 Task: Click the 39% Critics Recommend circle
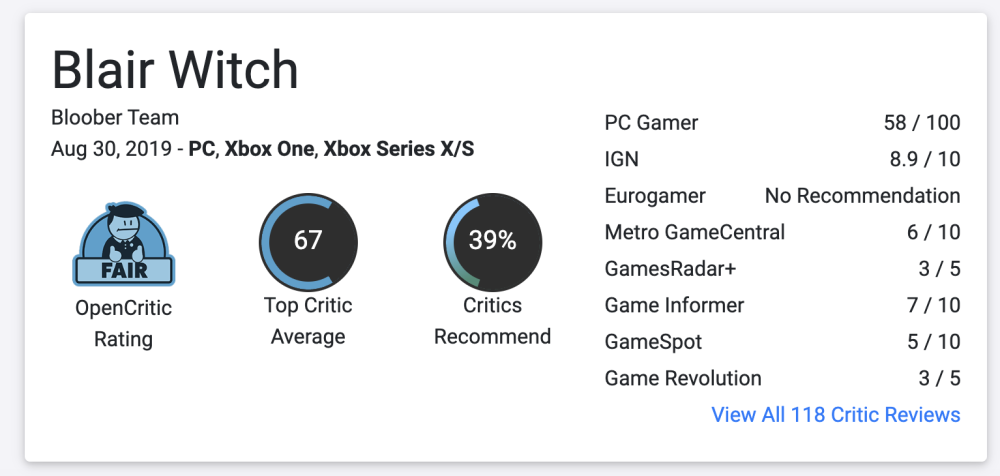[x=492, y=242]
